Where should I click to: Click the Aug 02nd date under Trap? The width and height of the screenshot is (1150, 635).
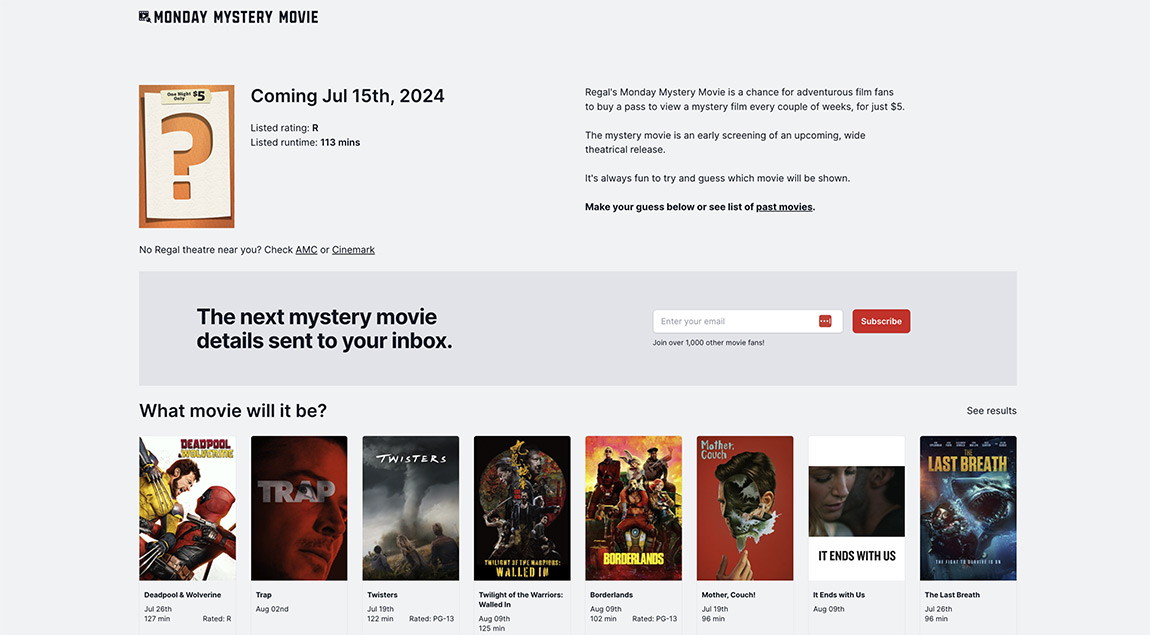point(272,609)
